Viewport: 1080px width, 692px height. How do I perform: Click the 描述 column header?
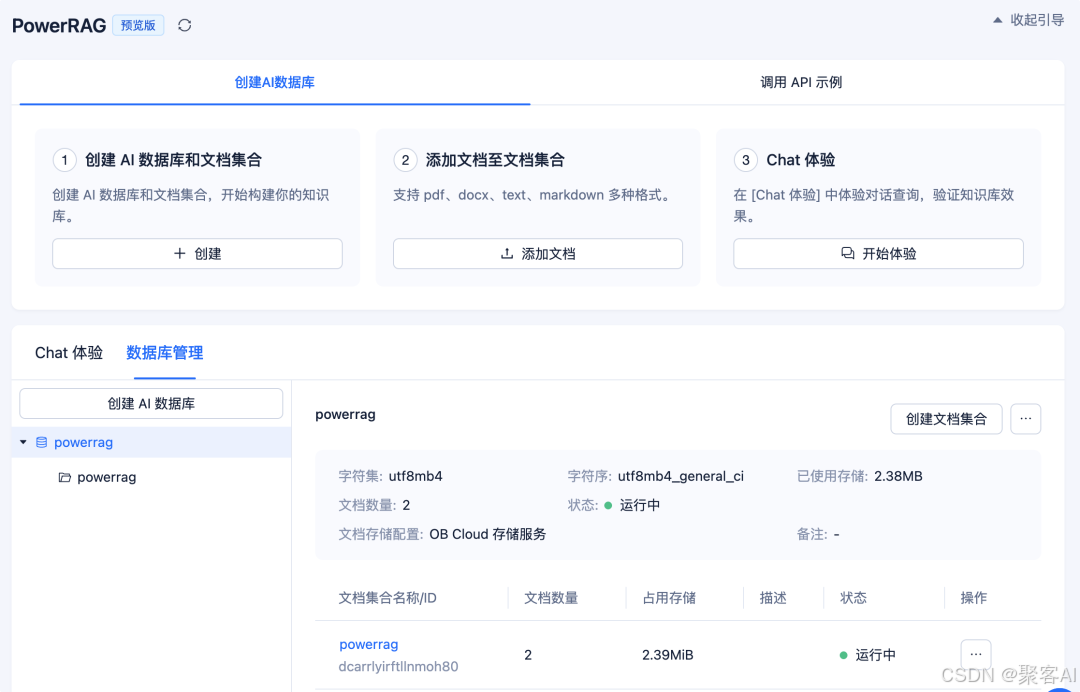(773, 598)
